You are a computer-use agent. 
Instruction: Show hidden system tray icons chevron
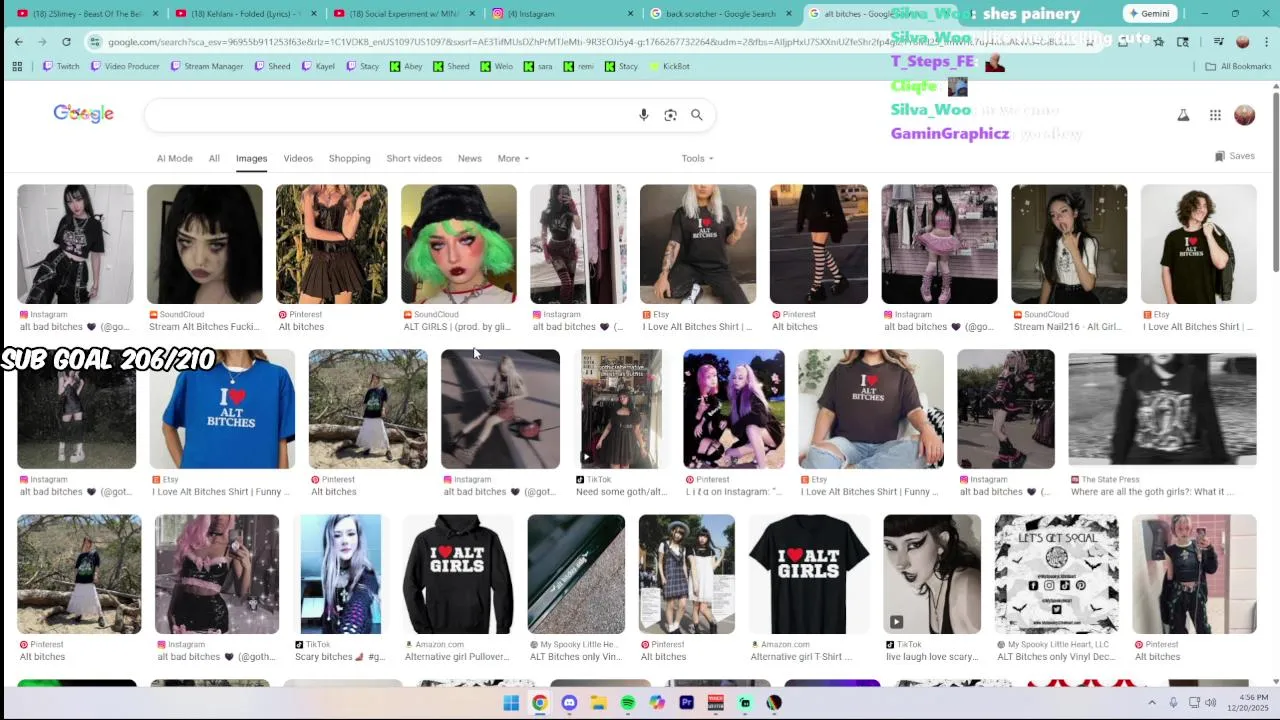click(1152, 703)
